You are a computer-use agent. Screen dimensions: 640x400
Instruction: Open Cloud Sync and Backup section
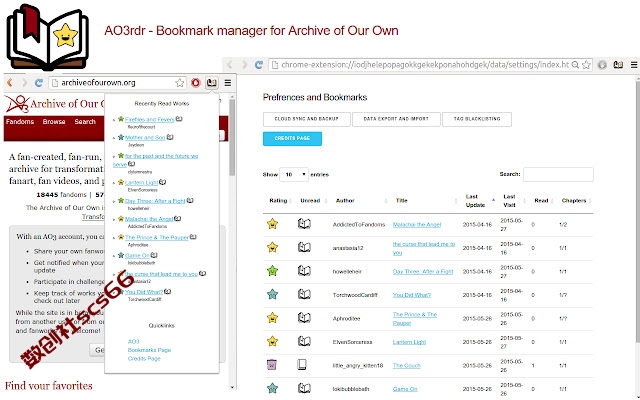(x=307, y=119)
